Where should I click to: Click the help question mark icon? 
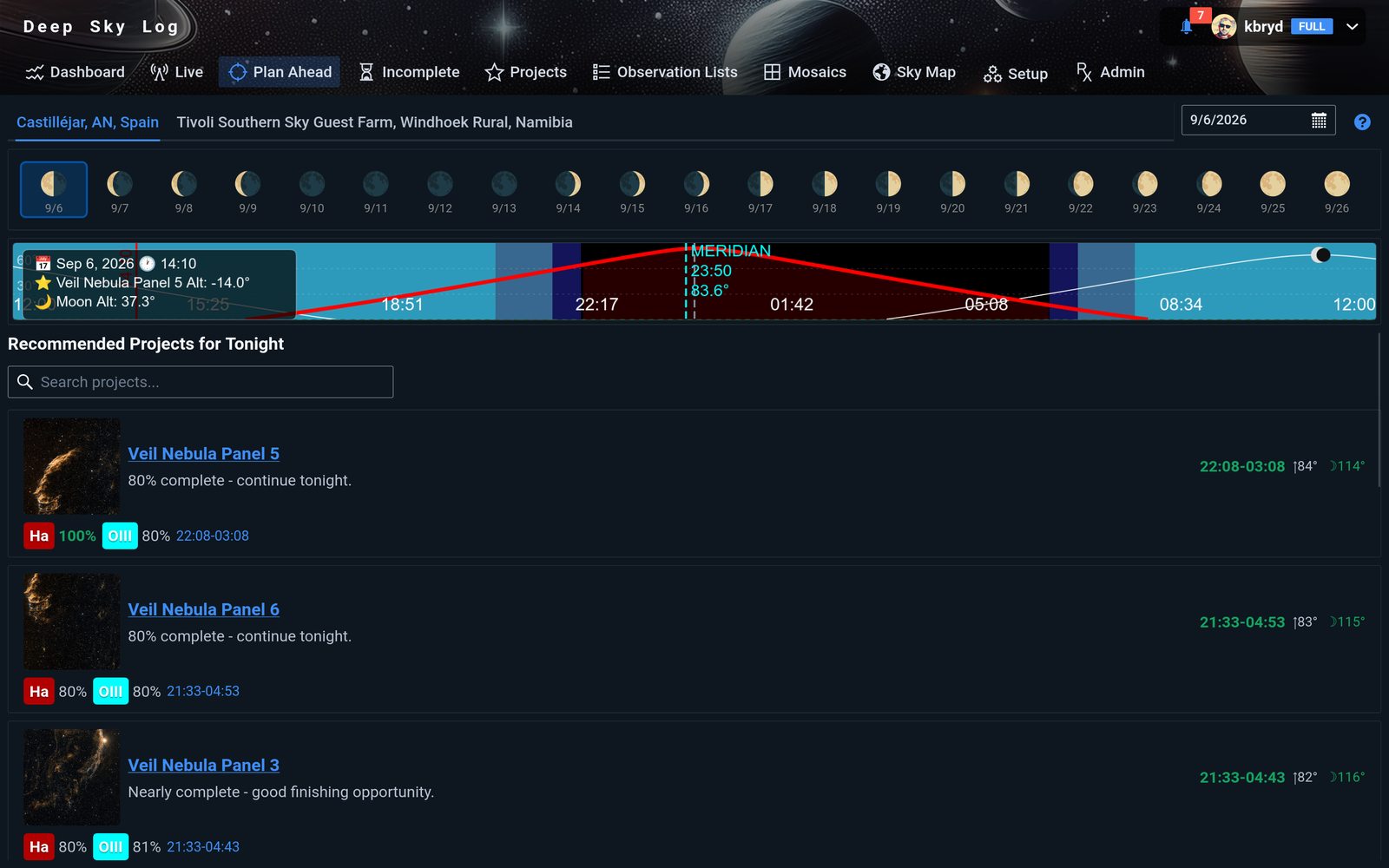[1362, 122]
